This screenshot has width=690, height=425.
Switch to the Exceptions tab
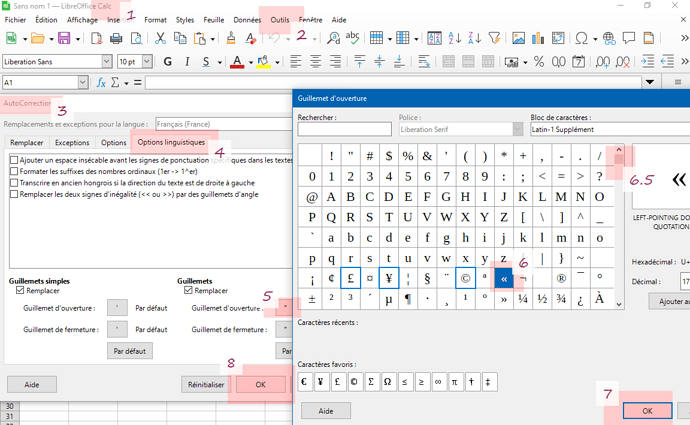(72, 143)
